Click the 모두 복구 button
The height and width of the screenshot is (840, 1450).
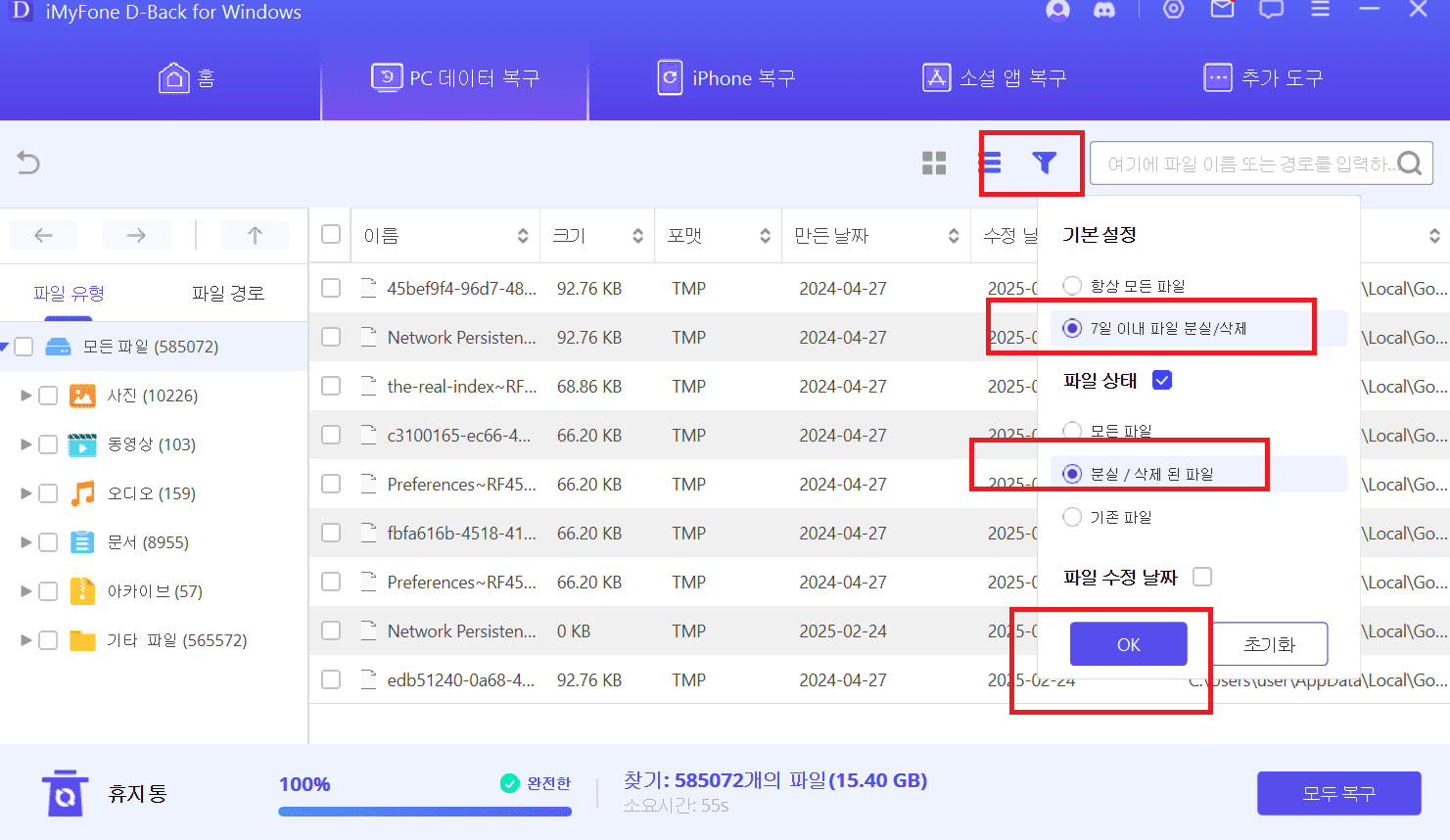pos(1338,793)
